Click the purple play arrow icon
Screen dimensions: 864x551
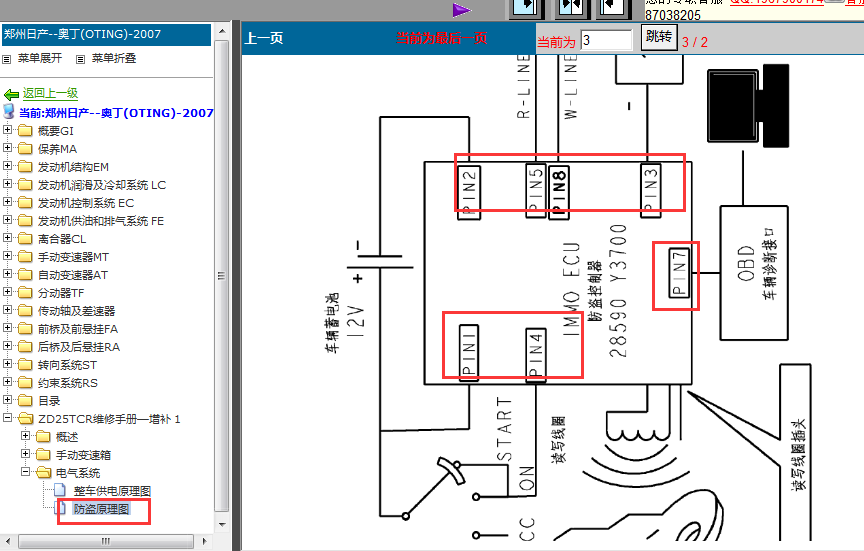(461, 10)
